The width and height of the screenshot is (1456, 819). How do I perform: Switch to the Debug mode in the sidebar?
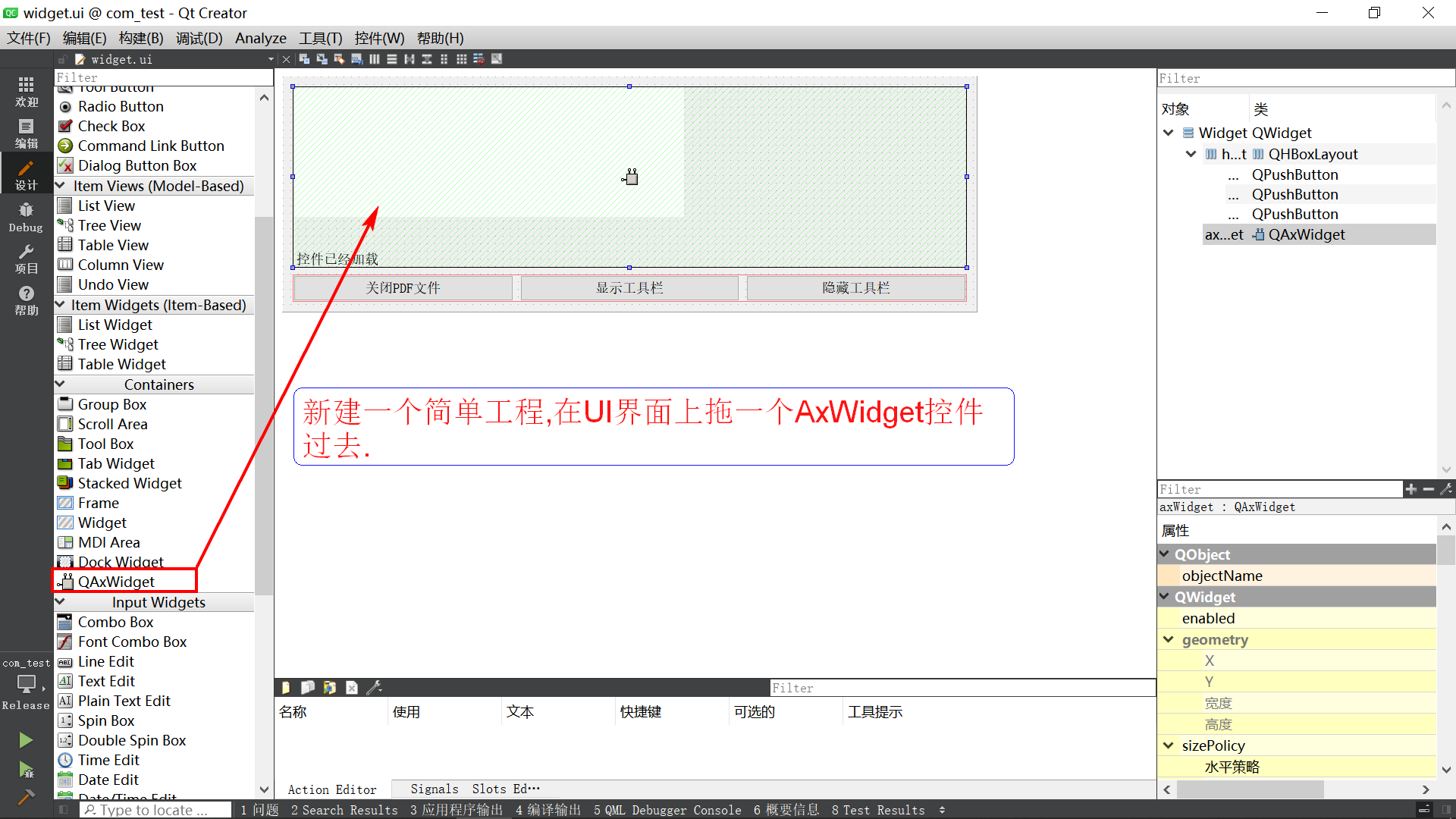[26, 217]
